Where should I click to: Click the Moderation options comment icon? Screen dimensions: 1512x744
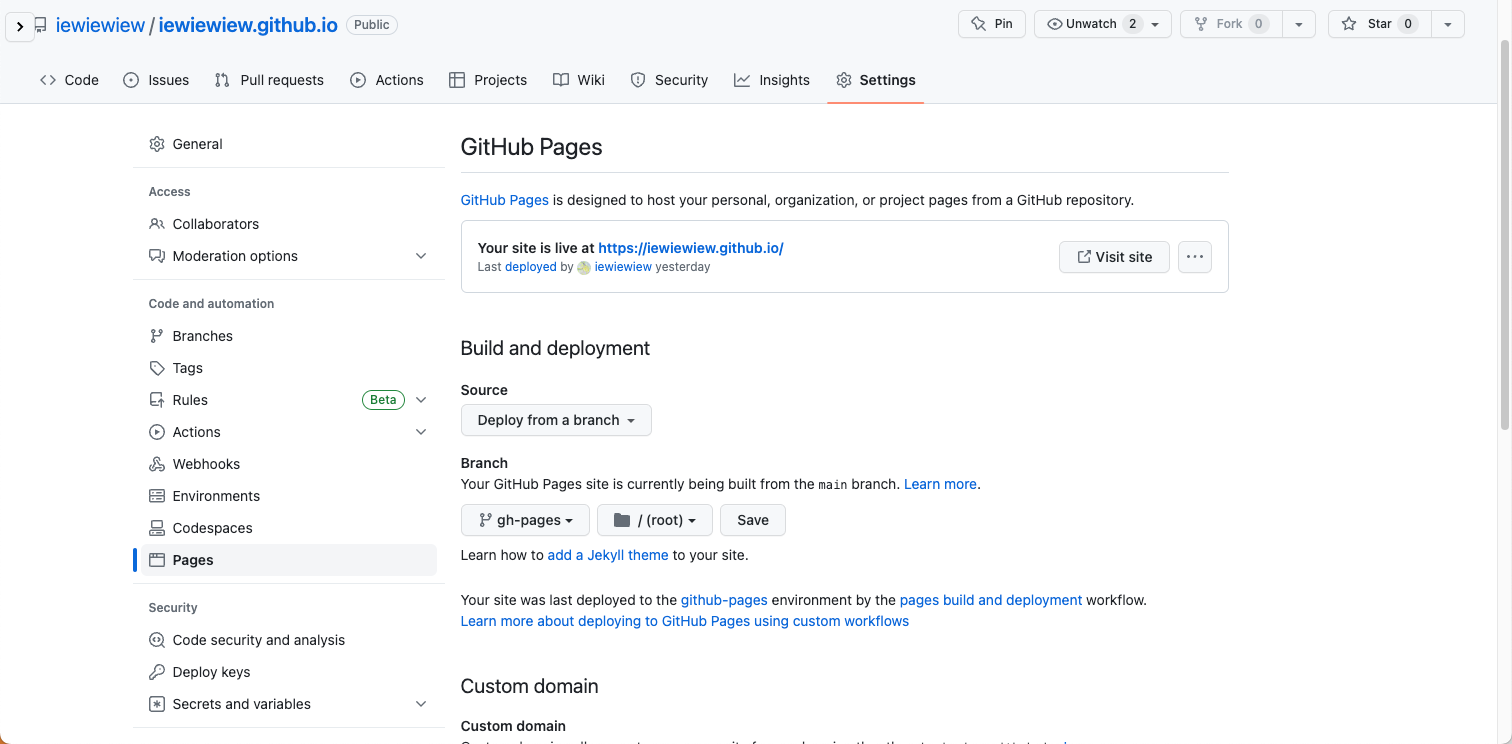[157, 256]
